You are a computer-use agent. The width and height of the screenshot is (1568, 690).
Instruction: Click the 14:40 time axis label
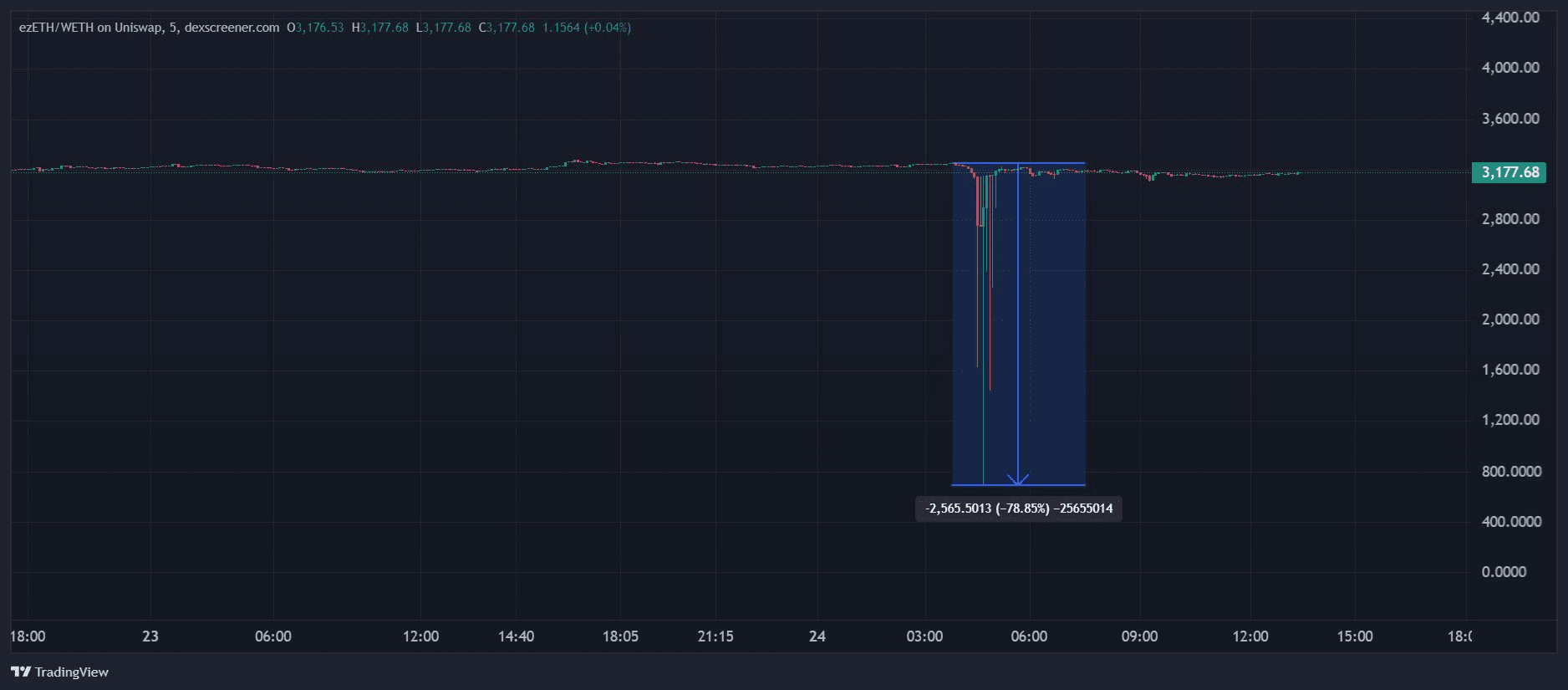point(516,636)
